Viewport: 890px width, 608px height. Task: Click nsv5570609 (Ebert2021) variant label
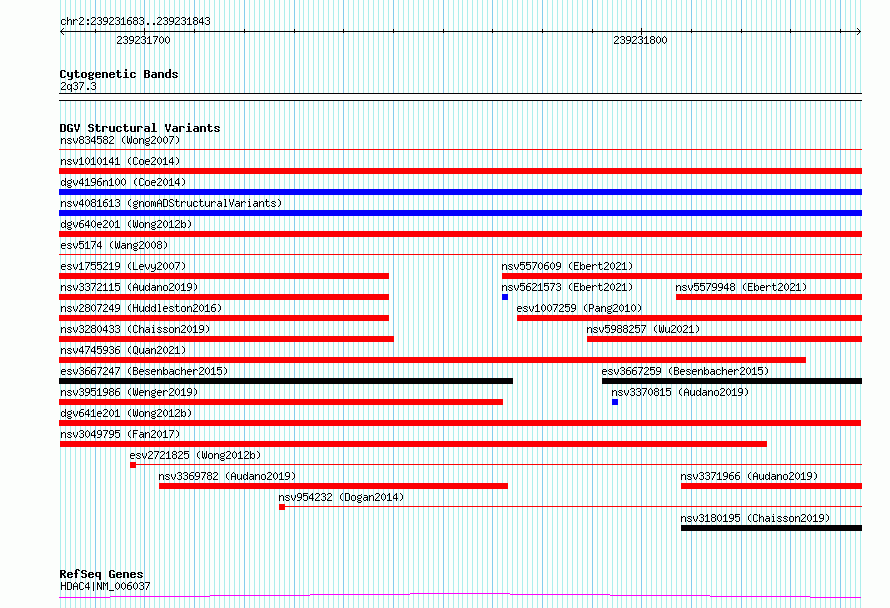567,266
